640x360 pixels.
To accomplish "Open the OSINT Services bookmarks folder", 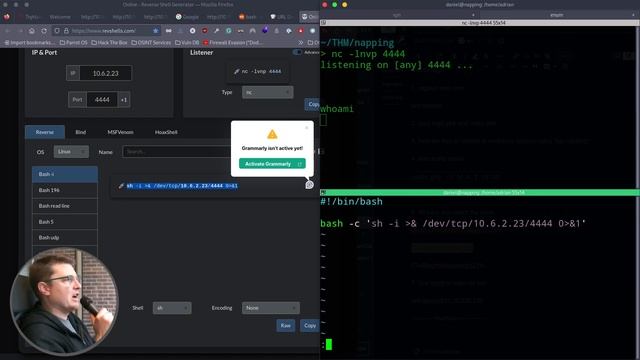I will coord(151,42).
